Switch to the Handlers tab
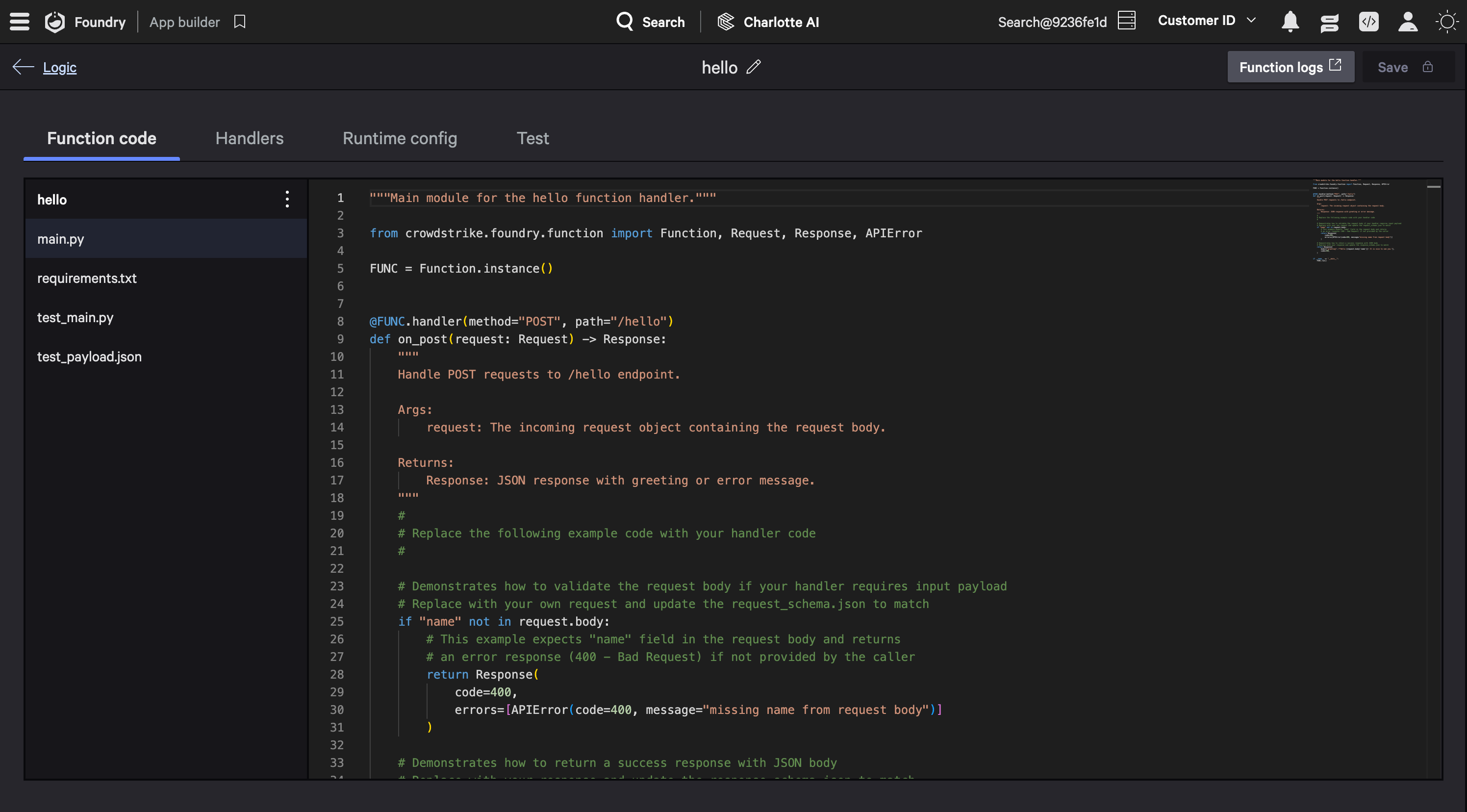 click(249, 138)
